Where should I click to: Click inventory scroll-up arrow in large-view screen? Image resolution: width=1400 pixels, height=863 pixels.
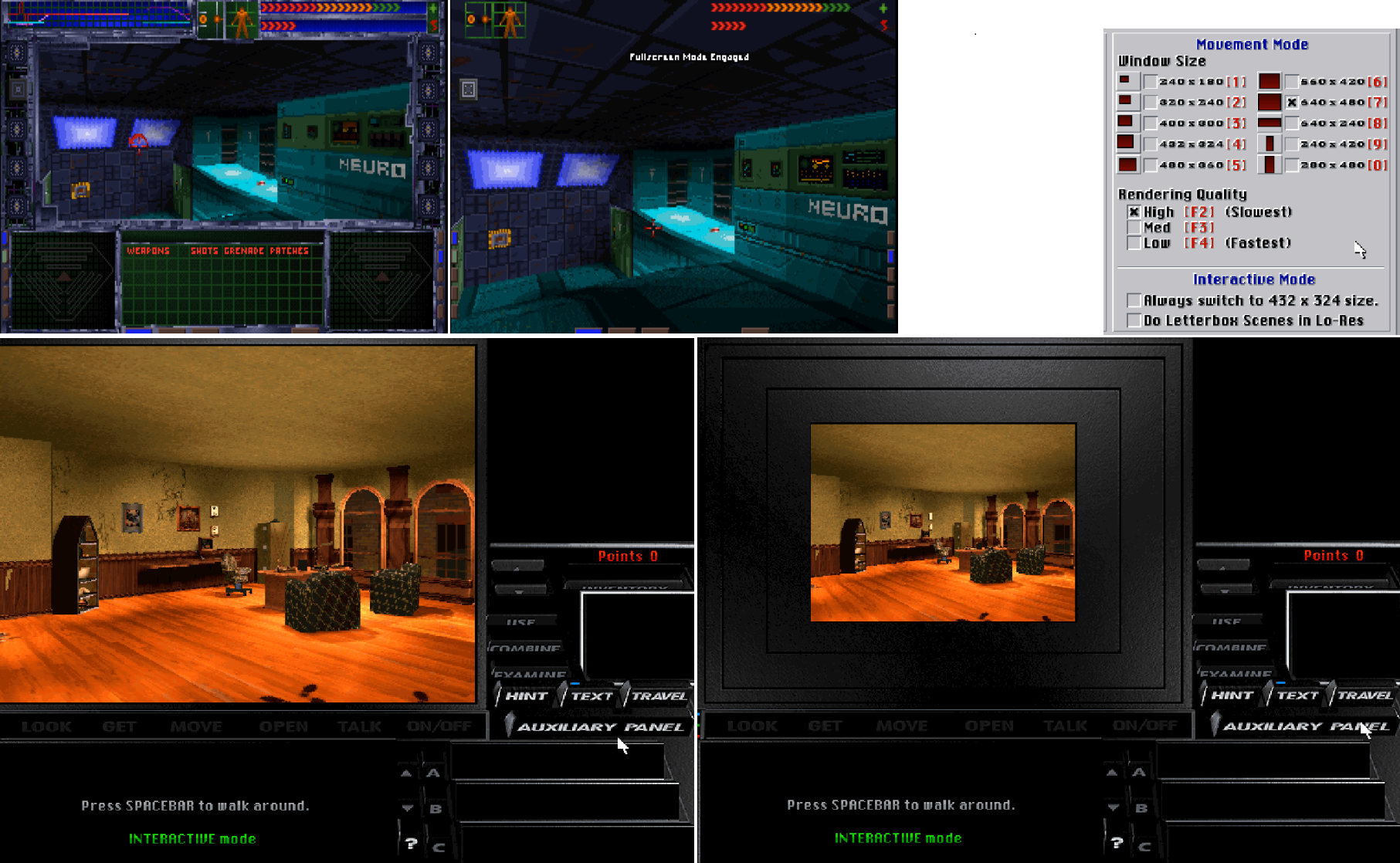[517, 566]
